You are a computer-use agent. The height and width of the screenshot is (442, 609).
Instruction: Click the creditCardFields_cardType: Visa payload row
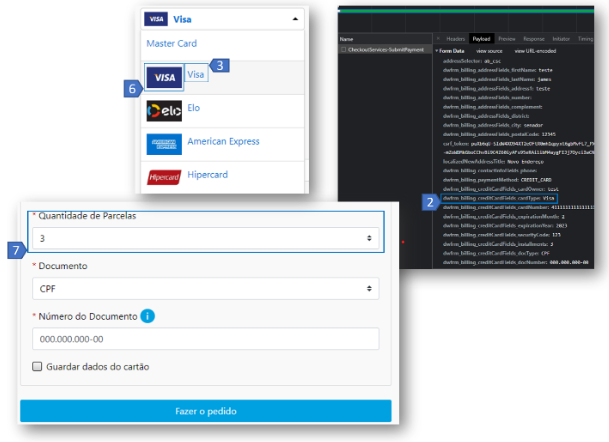pyautogui.click(x=499, y=198)
